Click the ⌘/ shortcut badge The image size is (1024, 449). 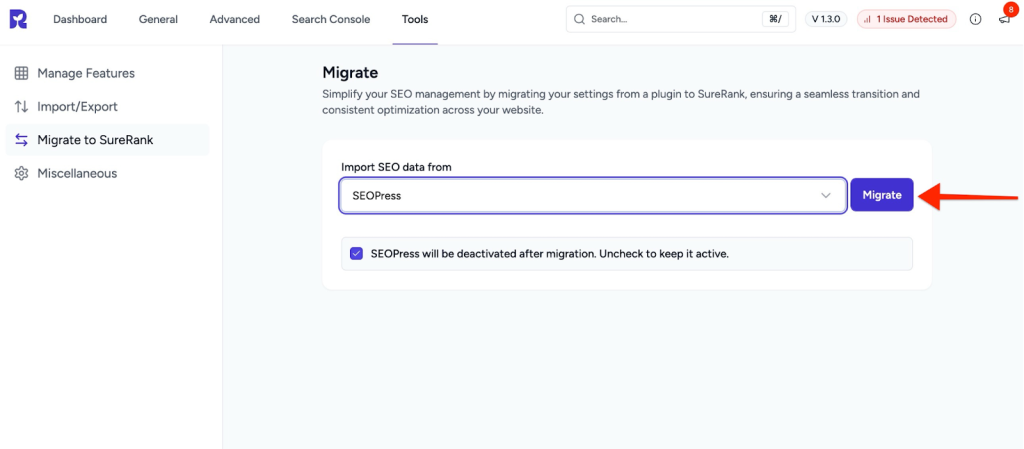click(775, 19)
